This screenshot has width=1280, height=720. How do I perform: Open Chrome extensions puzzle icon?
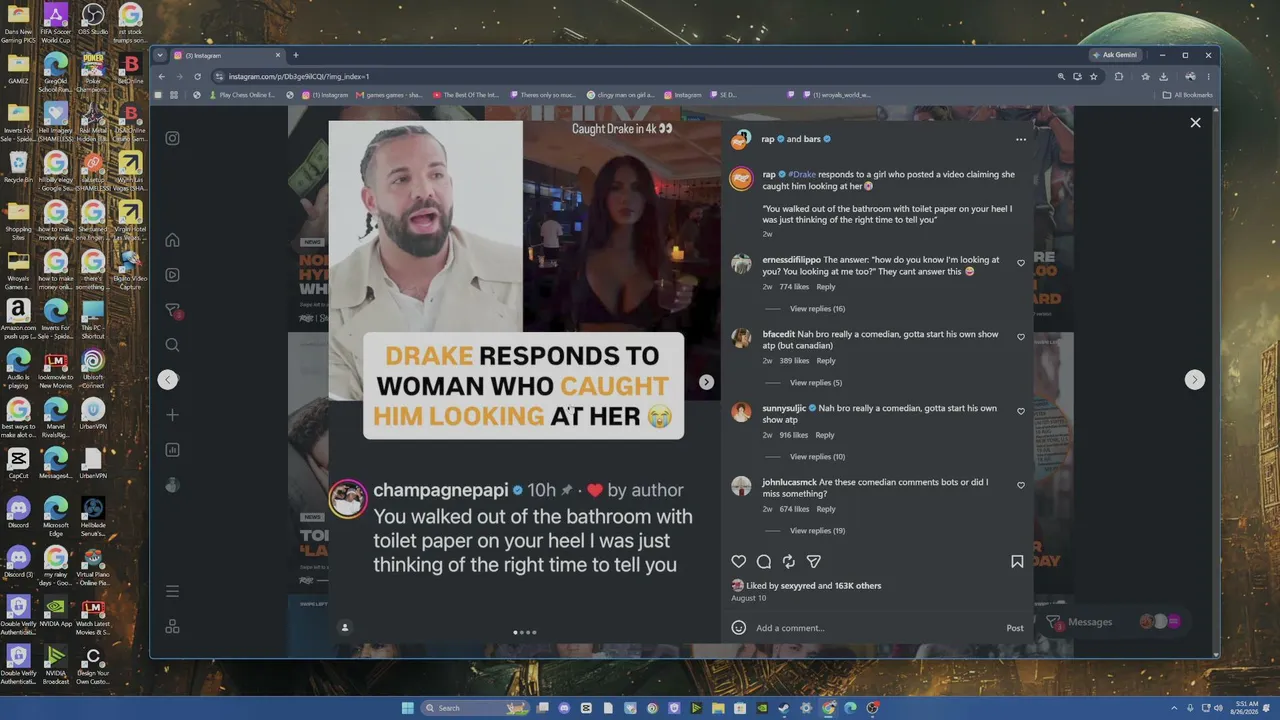[x=1119, y=76]
